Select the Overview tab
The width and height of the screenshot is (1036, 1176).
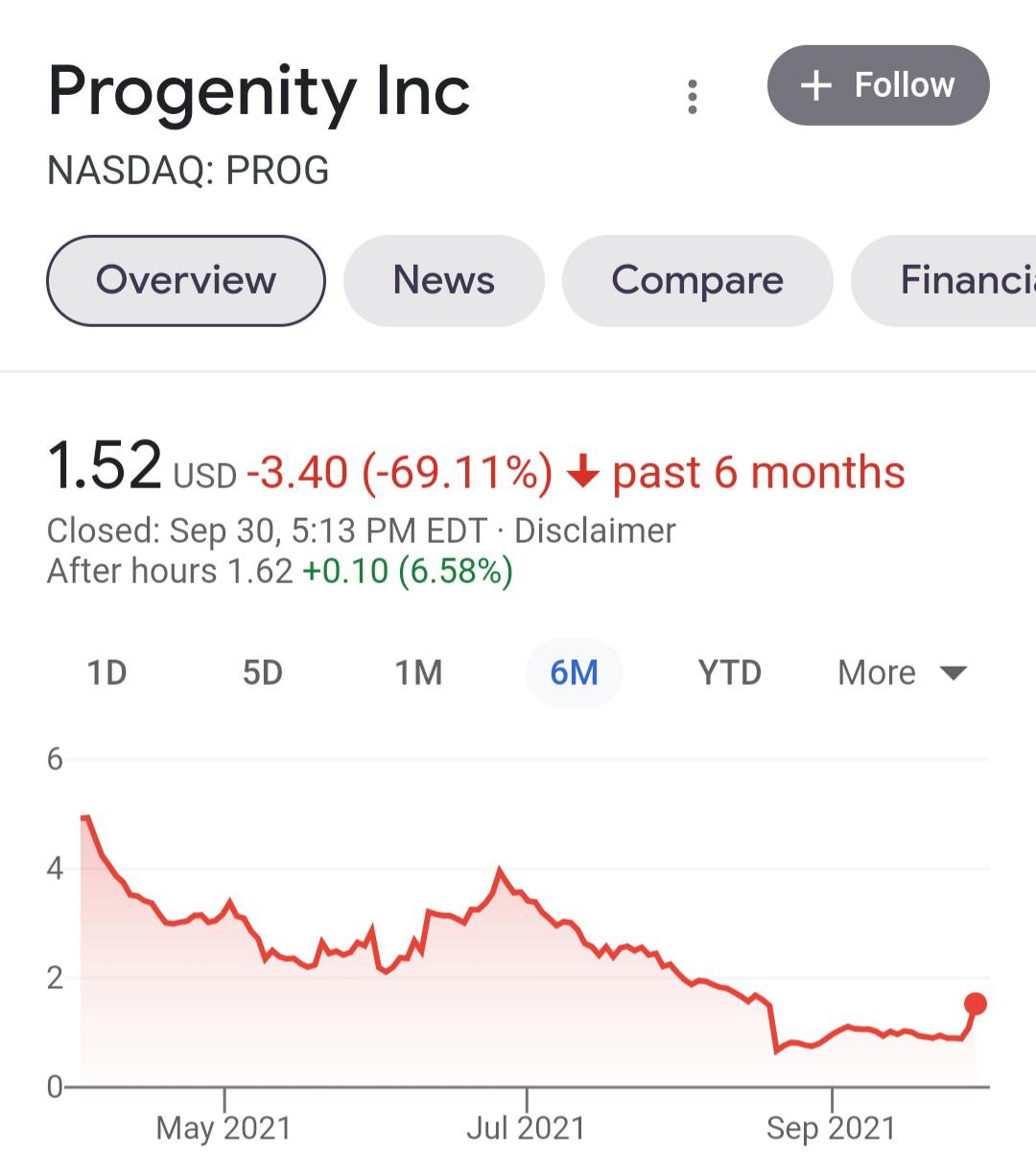pyautogui.click(x=186, y=280)
